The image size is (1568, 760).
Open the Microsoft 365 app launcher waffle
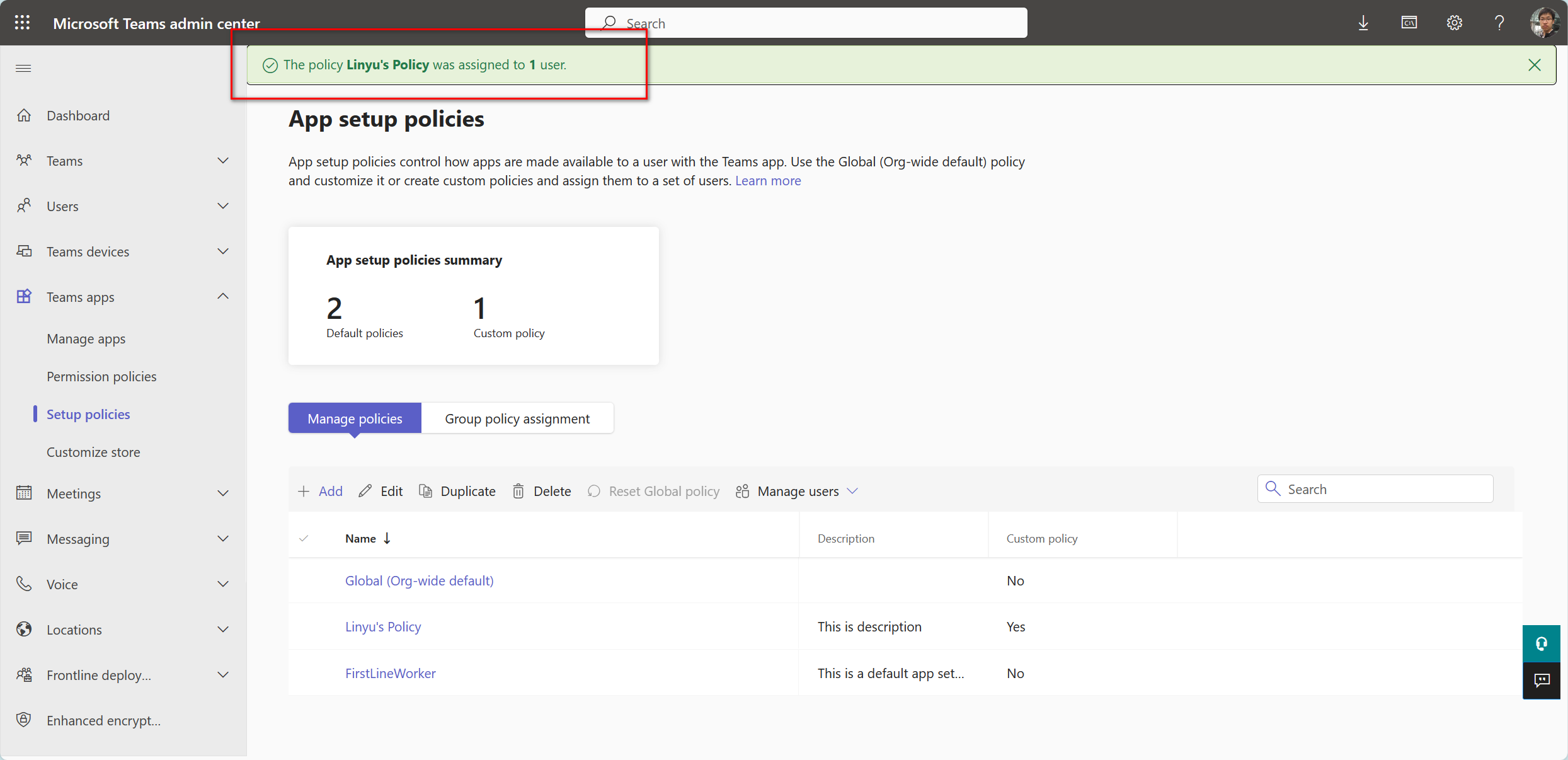coord(22,23)
